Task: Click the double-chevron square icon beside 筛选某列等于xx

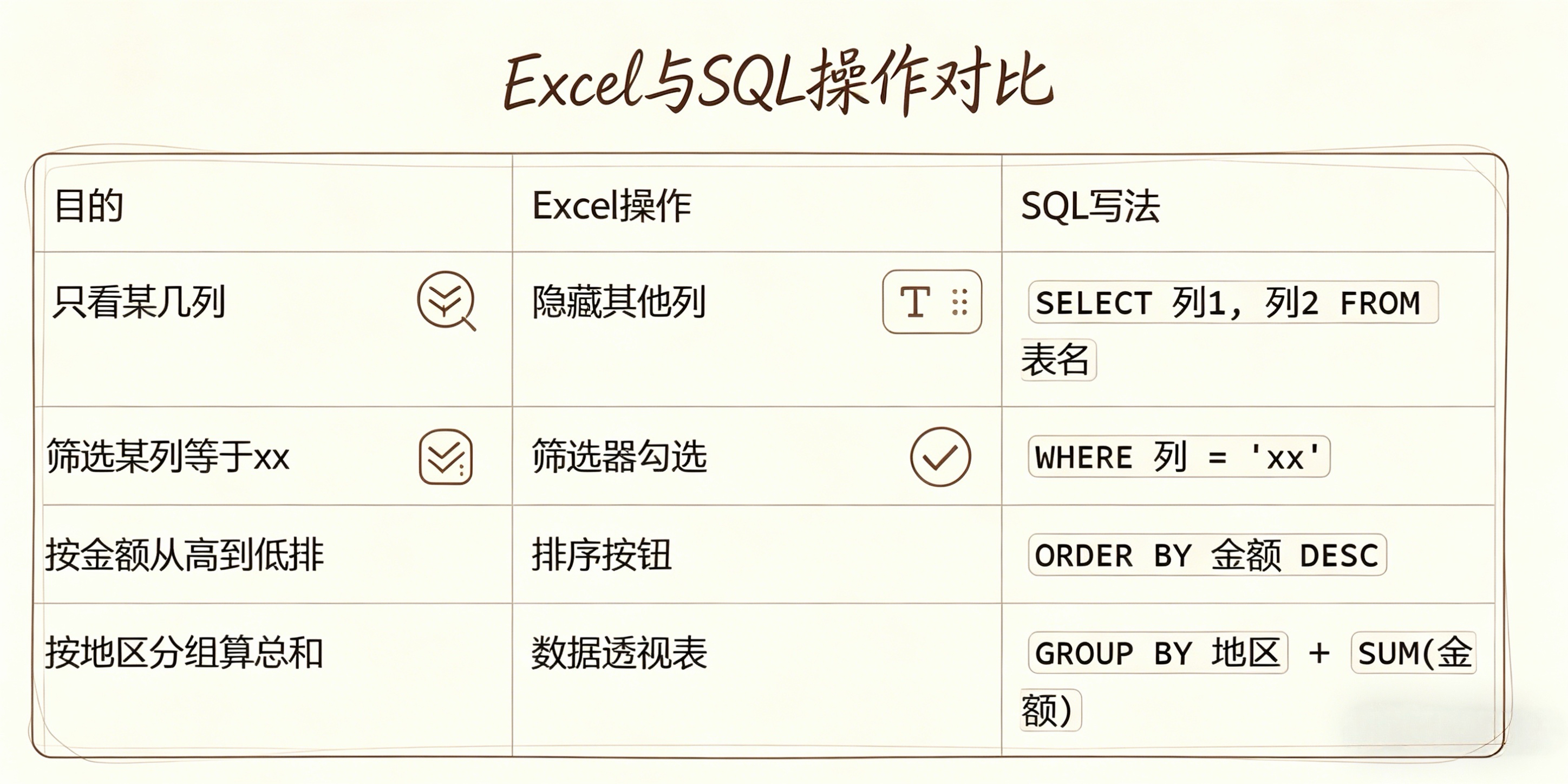Action: [446, 457]
